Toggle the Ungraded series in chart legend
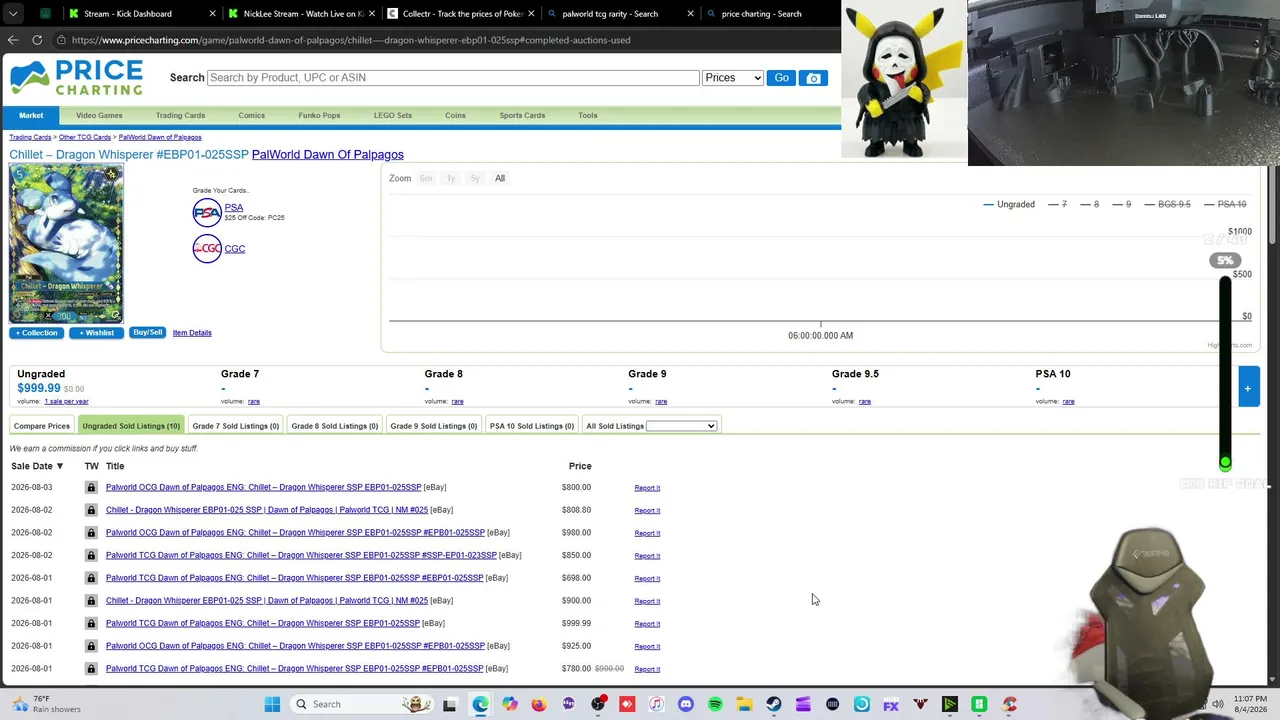This screenshot has height=720, width=1280. pos(1009,204)
